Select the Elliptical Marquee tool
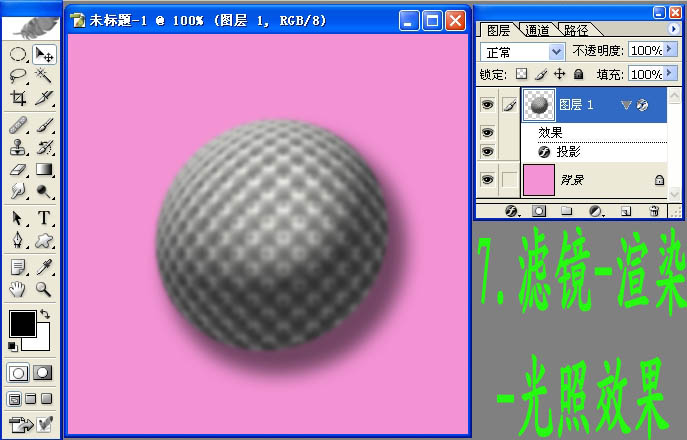This screenshot has width=687, height=440. tap(18, 55)
